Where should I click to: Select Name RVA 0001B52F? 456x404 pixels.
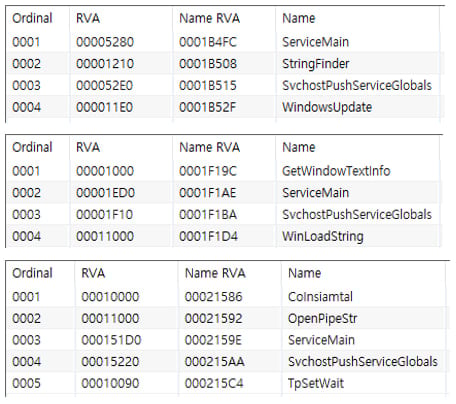208,107
